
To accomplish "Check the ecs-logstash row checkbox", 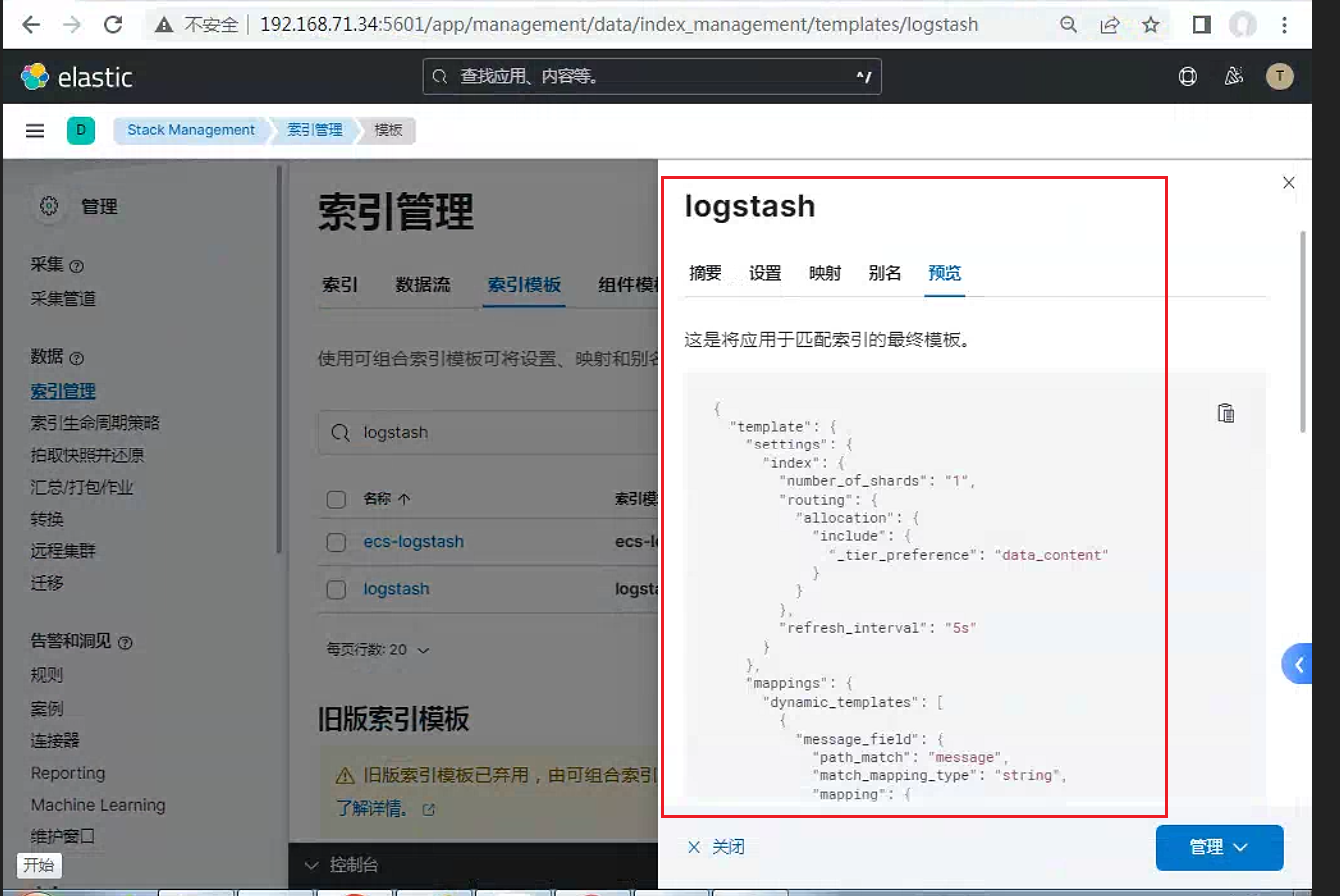I will pyautogui.click(x=337, y=542).
